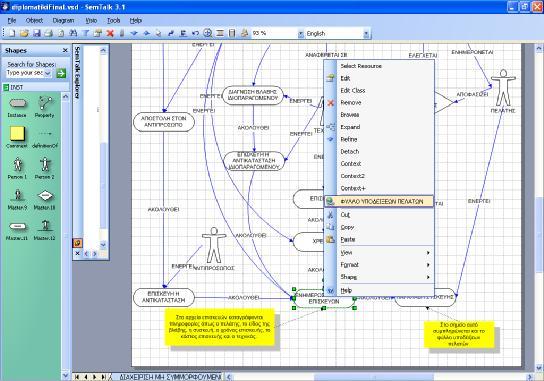This screenshot has height=381, width=544.
Task: Choose Detach in context menu
Action: point(379,152)
